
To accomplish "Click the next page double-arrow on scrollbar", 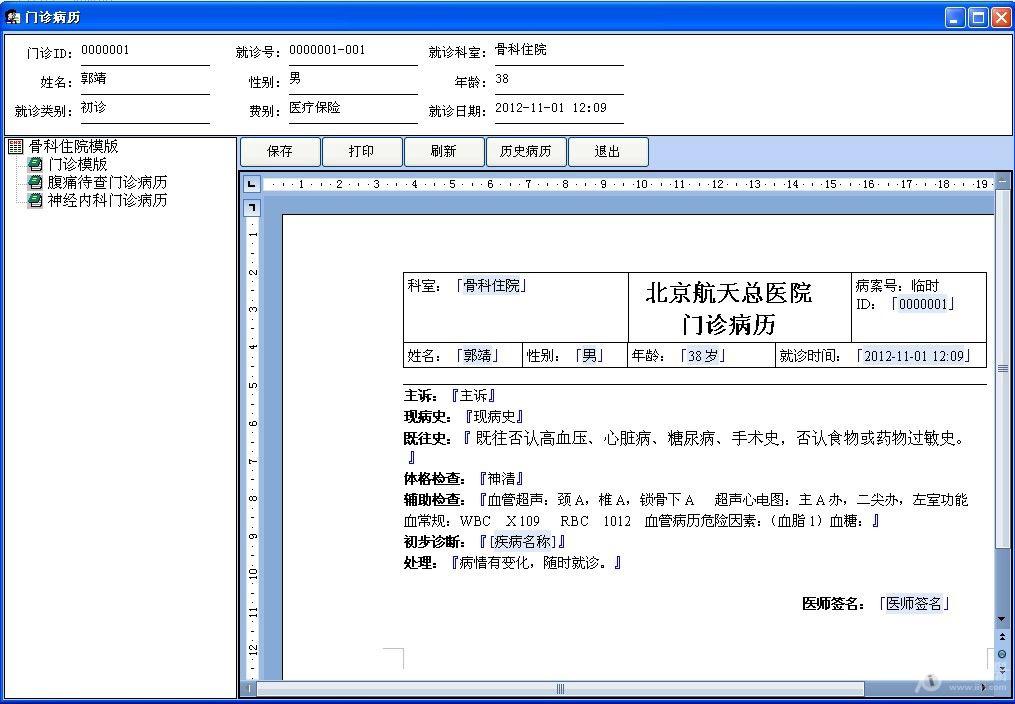I will (x=1002, y=669).
